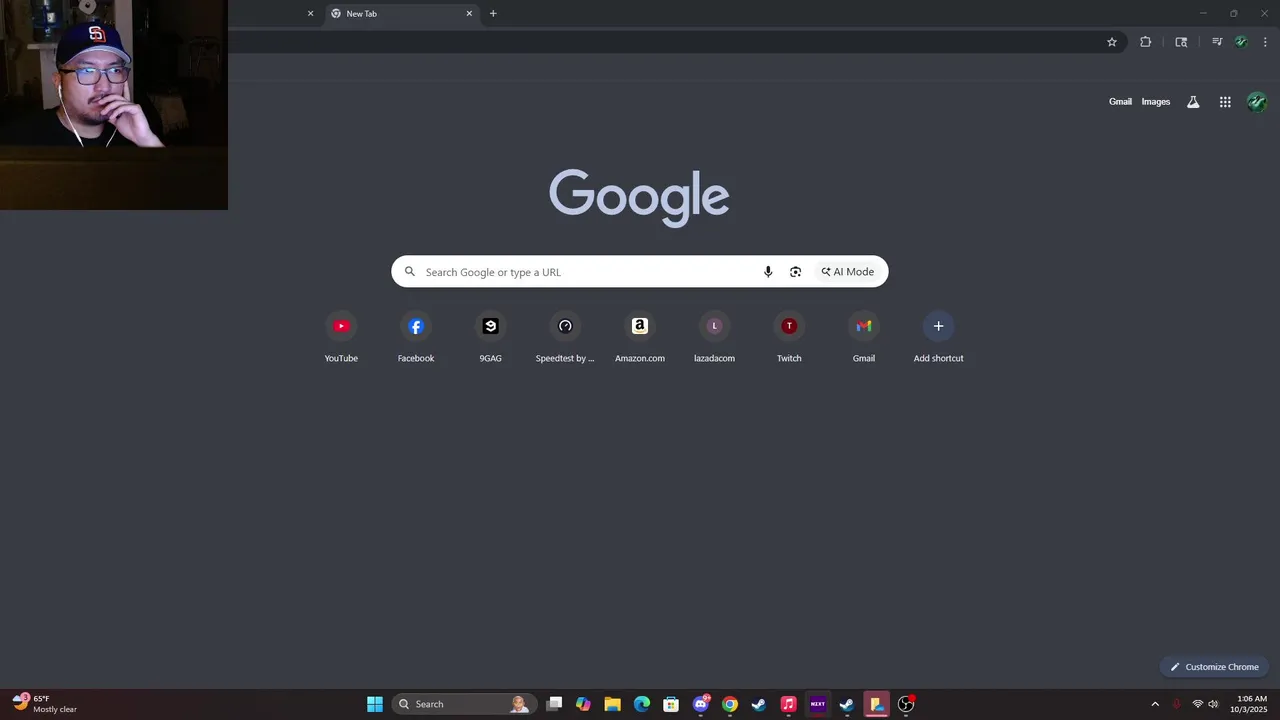The height and width of the screenshot is (720, 1280).
Task: Open the lazadacom shortcut
Action: click(714, 337)
